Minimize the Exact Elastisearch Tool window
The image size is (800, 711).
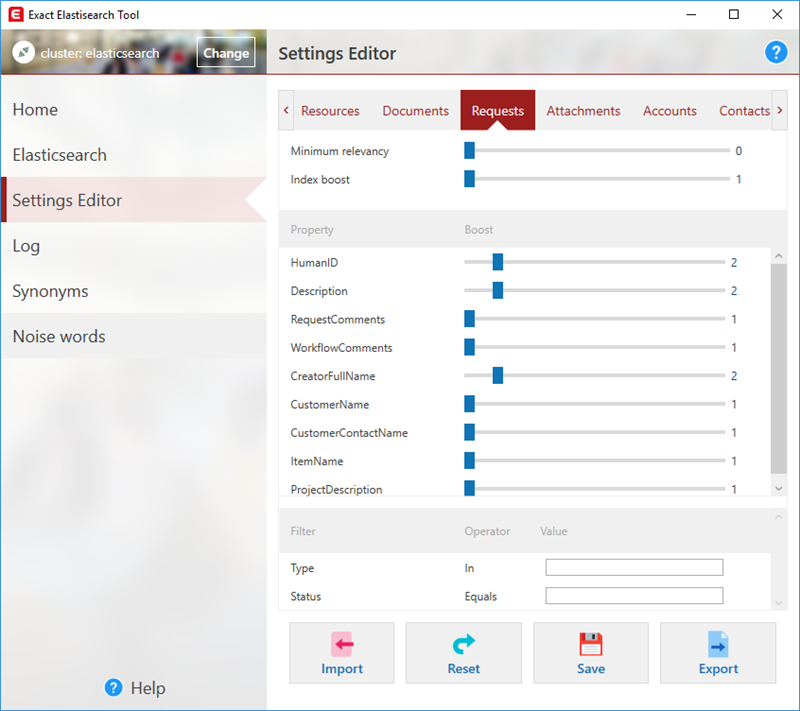pos(691,14)
